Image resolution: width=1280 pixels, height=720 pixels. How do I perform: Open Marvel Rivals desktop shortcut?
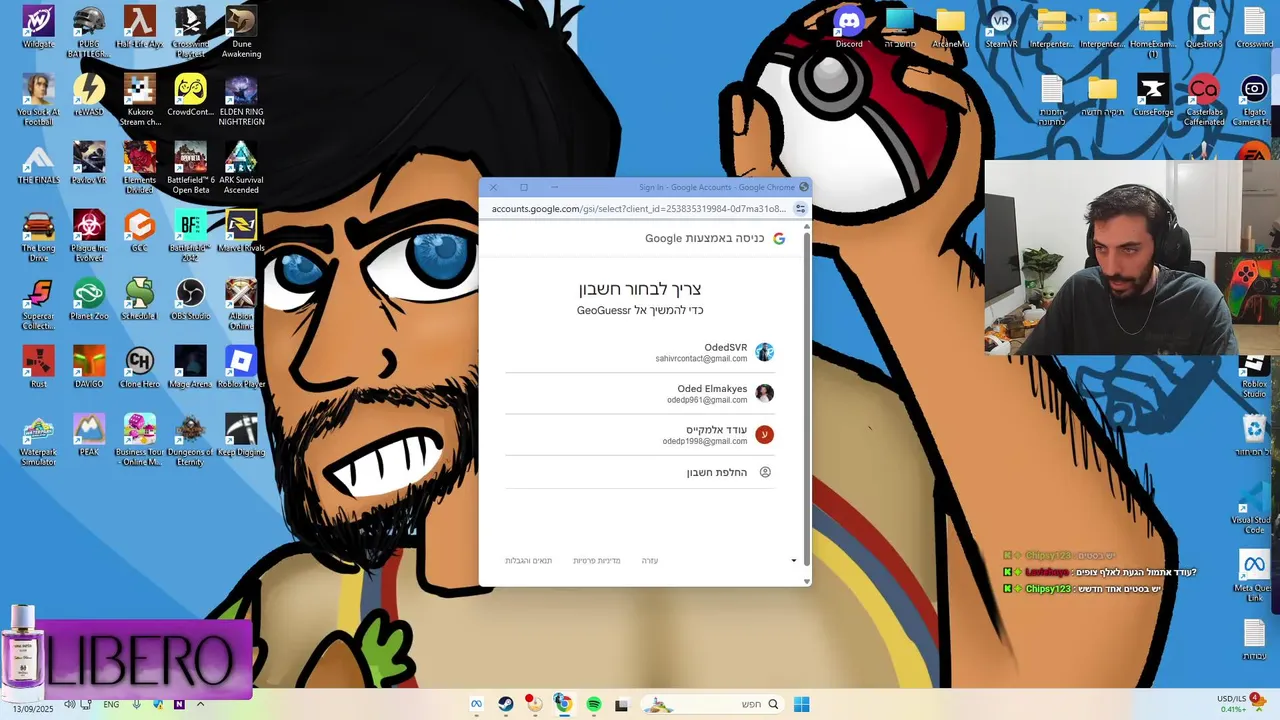[x=241, y=231]
